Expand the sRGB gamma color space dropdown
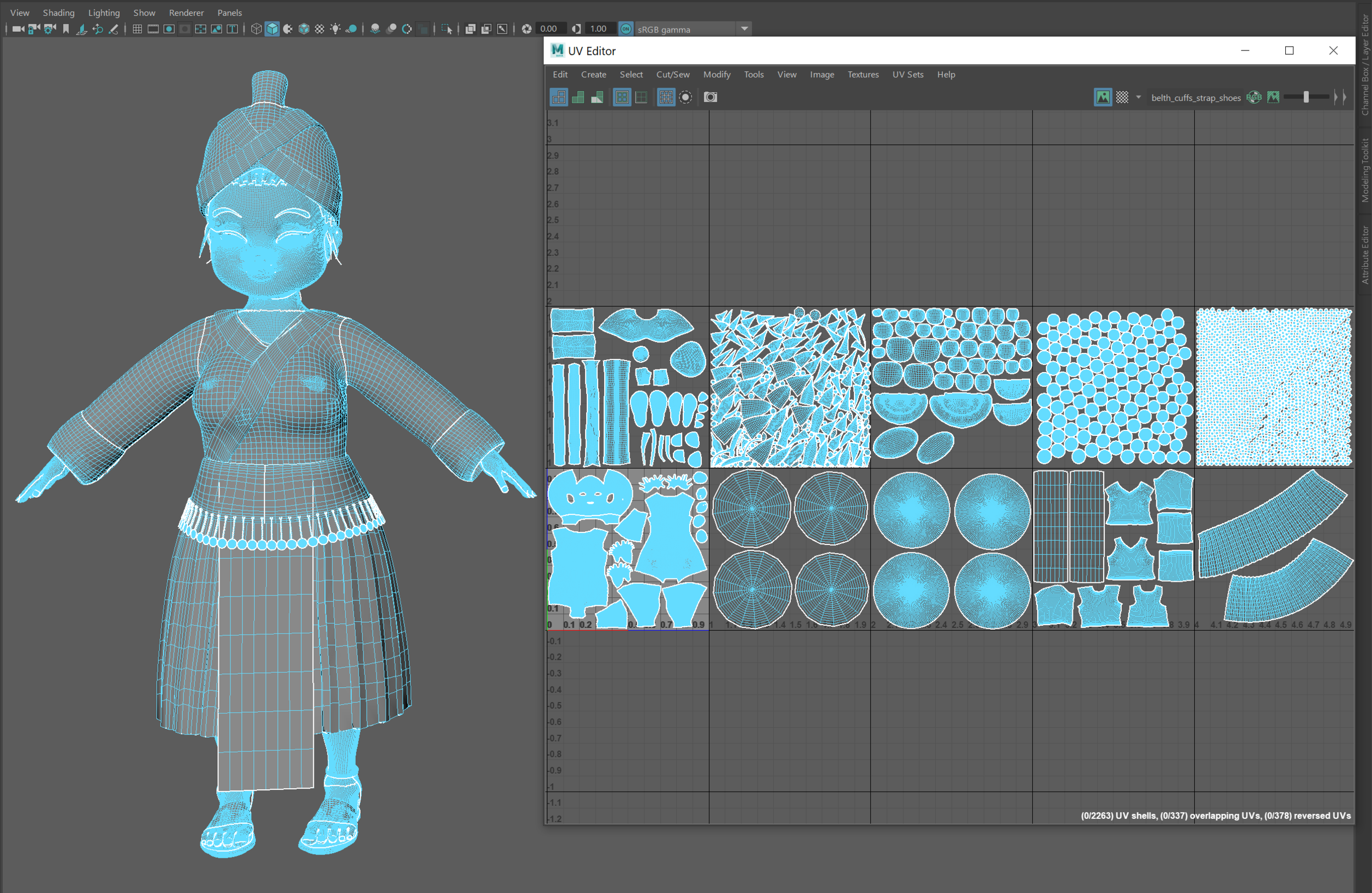This screenshot has width=1372, height=893. click(744, 29)
